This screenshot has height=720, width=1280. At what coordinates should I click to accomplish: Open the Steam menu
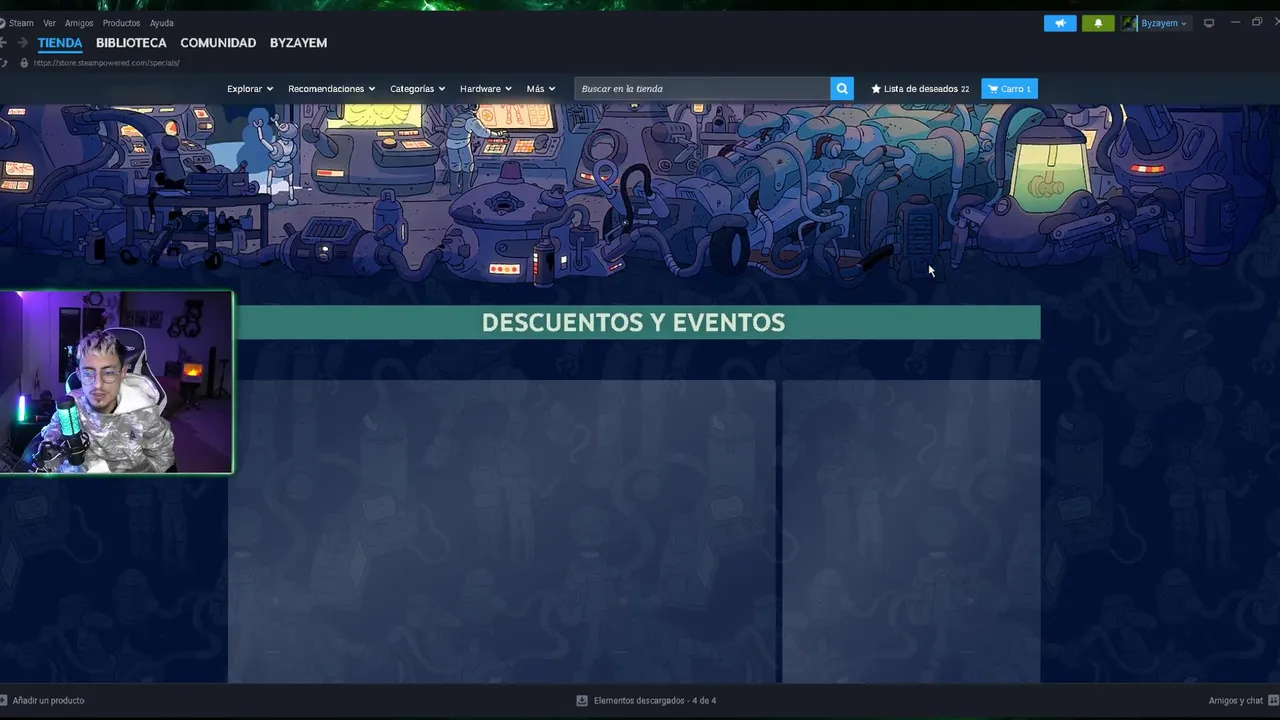point(20,23)
